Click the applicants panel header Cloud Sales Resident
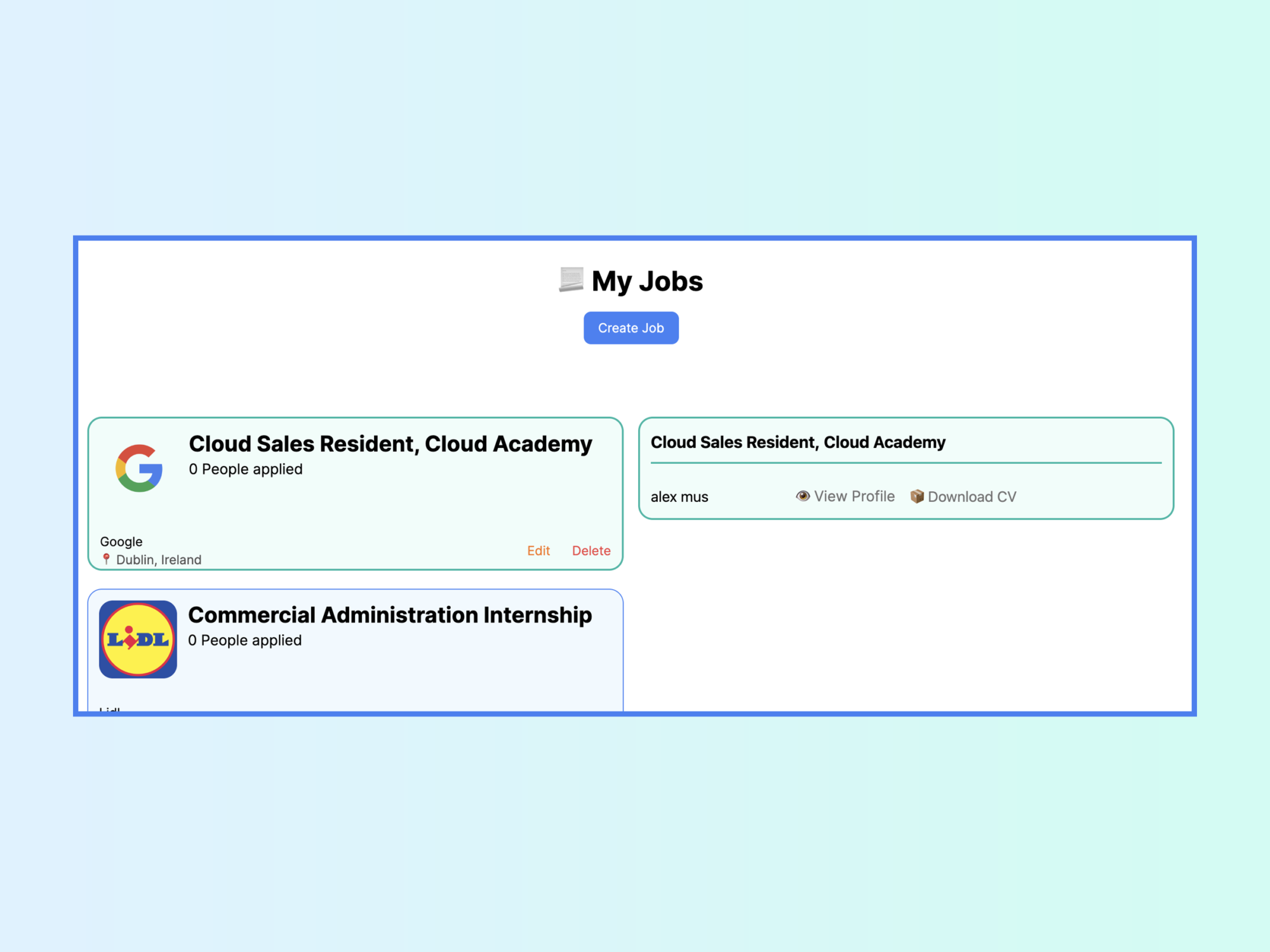Screen dimensions: 1270x952 [x=798, y=442]
